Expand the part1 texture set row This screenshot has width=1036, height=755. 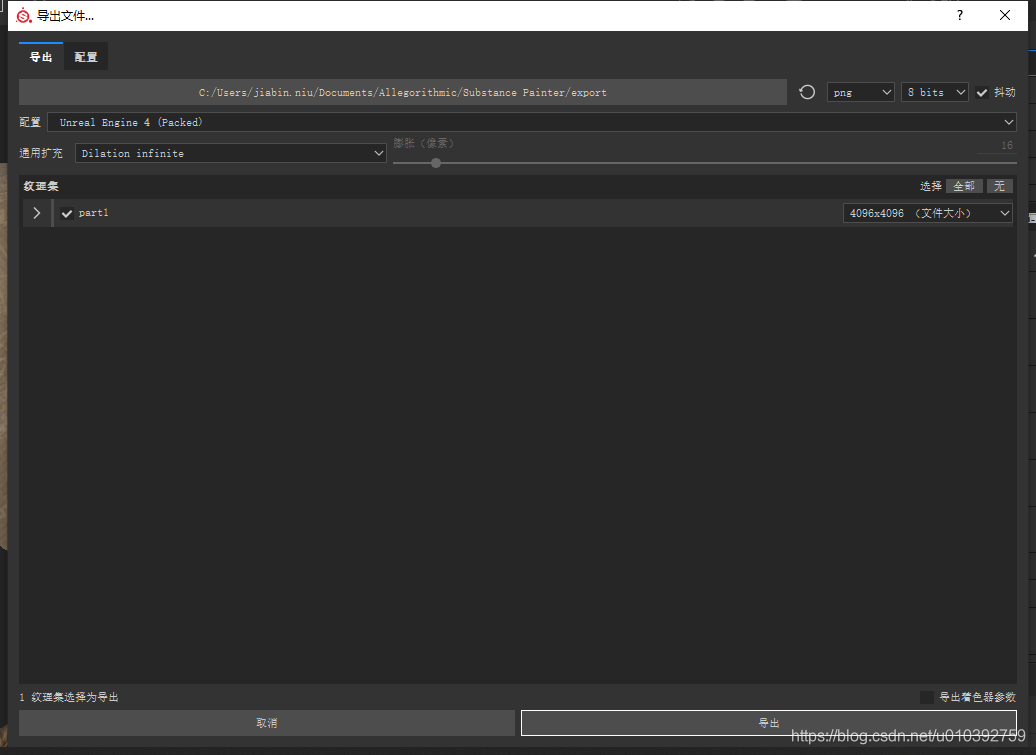click(x=36, y=213)
